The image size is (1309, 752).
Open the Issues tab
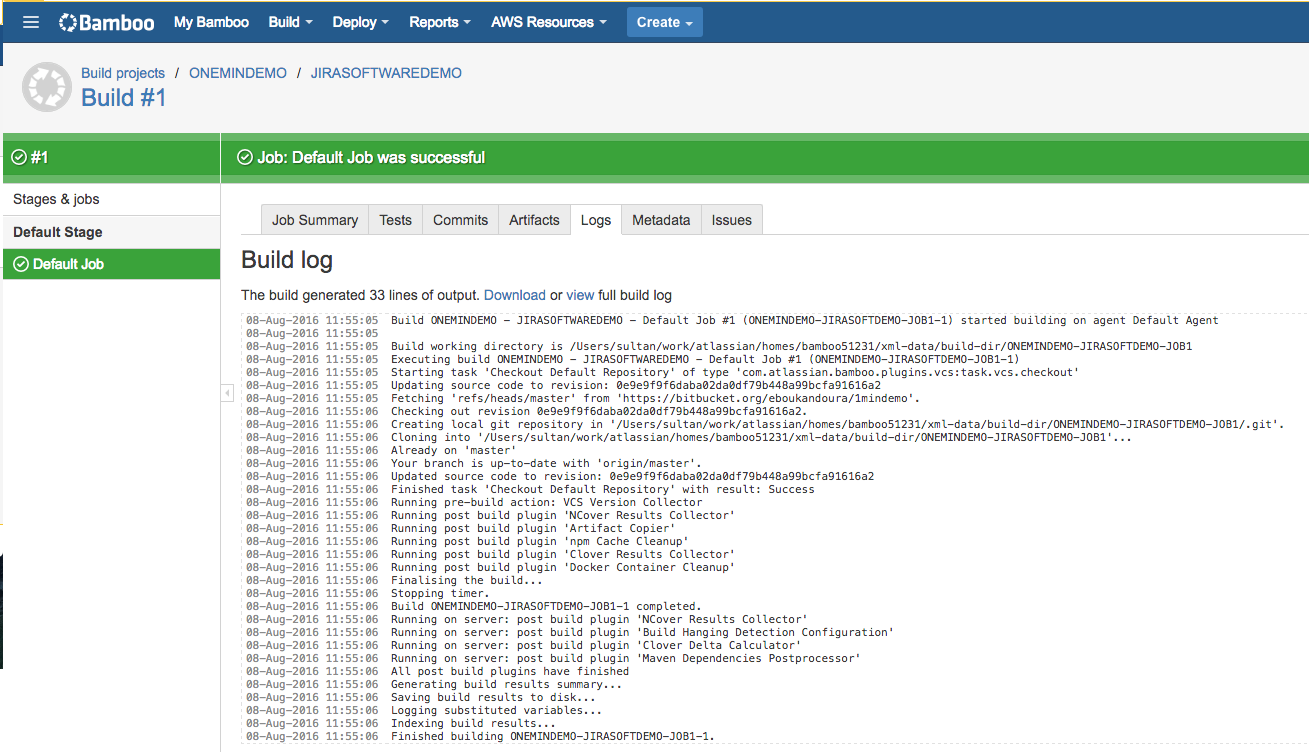tap(731, 220)
